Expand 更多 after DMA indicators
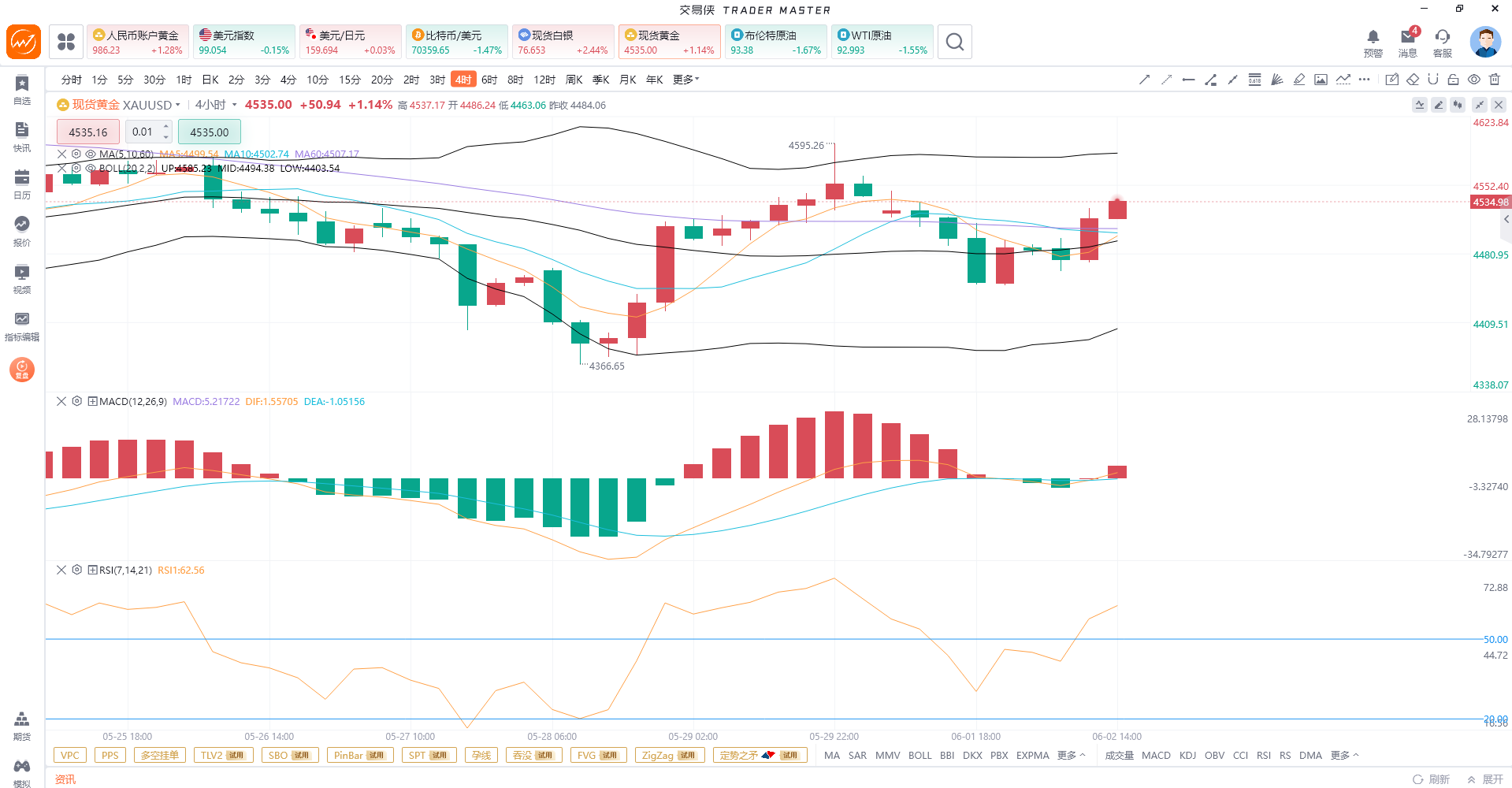The height and width of the screenshot is (788, 1512). (x=1345, y=756)
